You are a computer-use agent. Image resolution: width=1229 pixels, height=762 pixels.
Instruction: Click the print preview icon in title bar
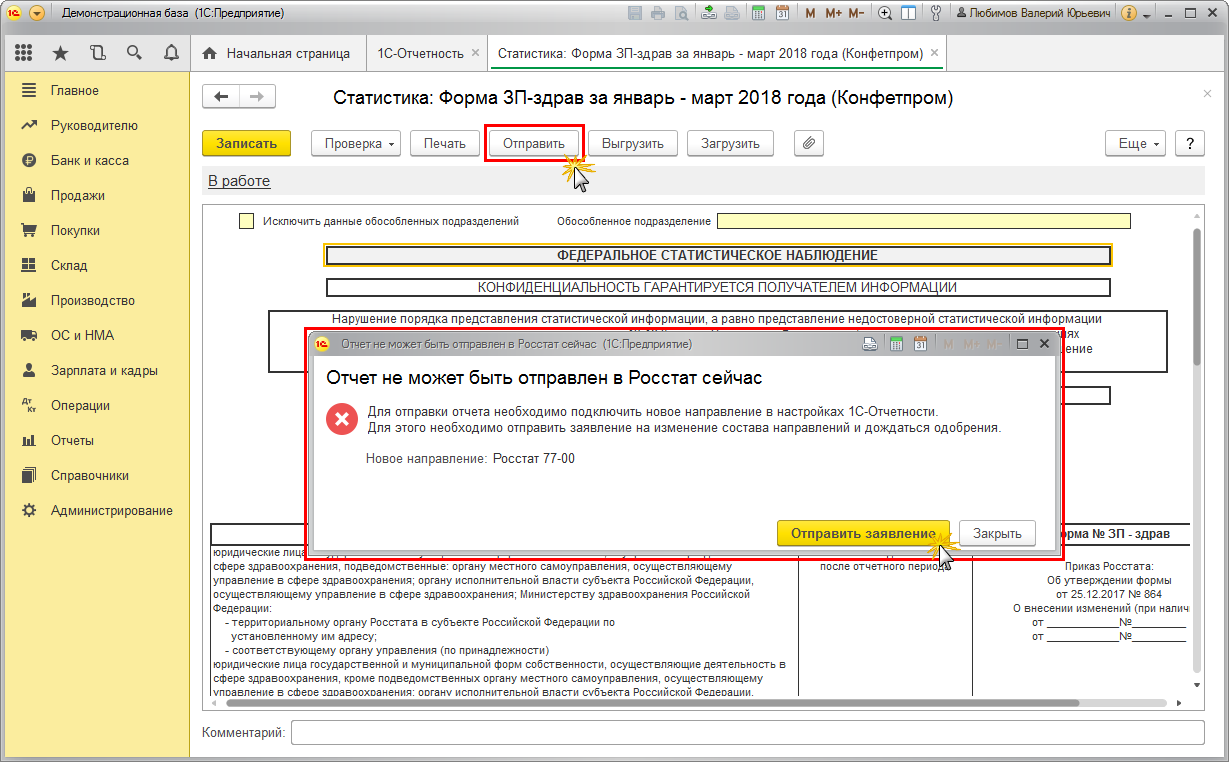pos(681,14)
